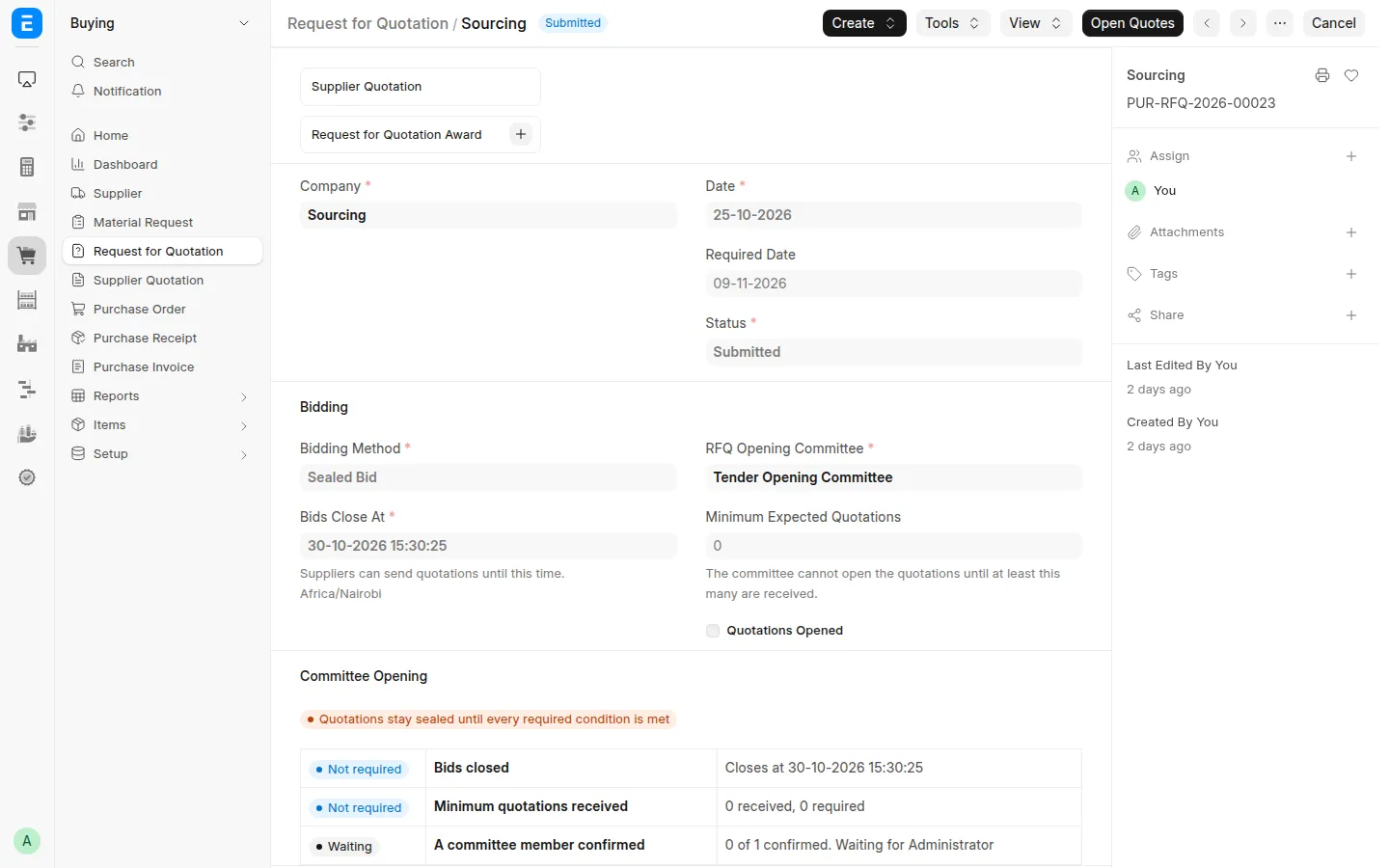Viewport: 1389px width, 868px height.
Task: Open Request for Quotation Award connection
Action: [396, 134]
